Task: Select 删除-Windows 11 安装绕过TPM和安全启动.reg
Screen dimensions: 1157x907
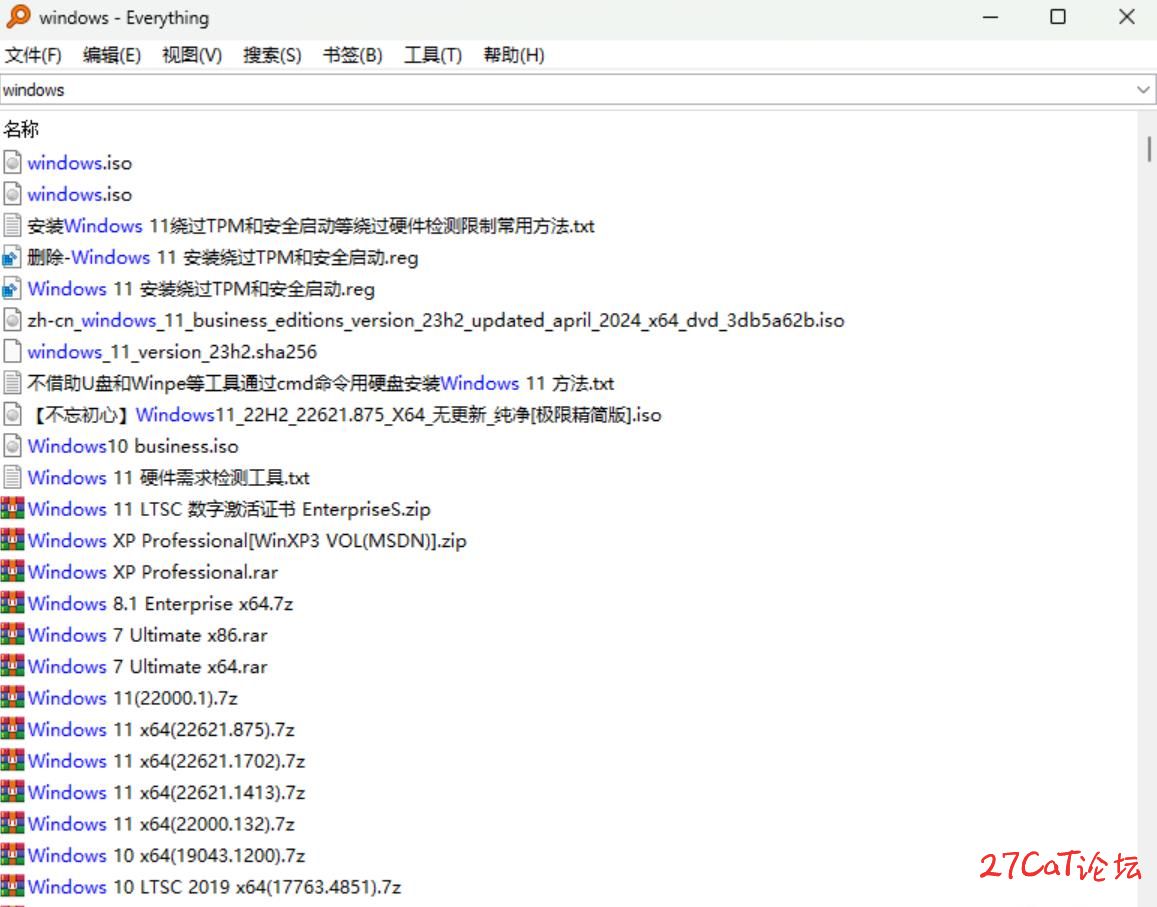Action: [x=223, y=257]
